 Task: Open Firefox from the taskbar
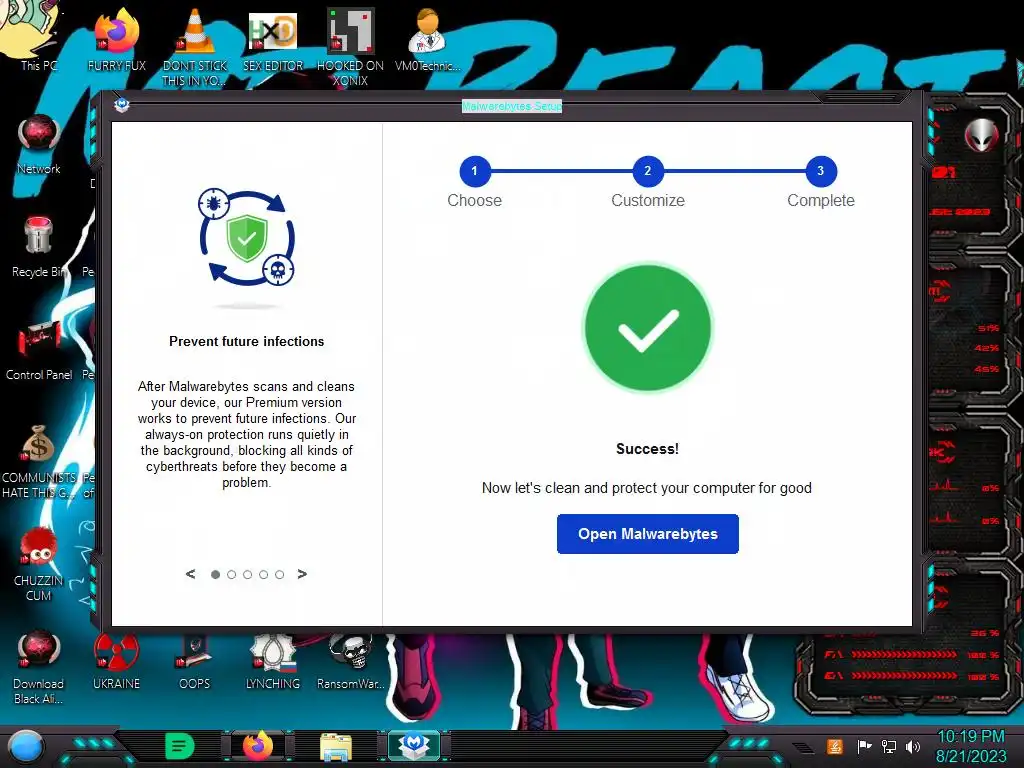(258, 746)
